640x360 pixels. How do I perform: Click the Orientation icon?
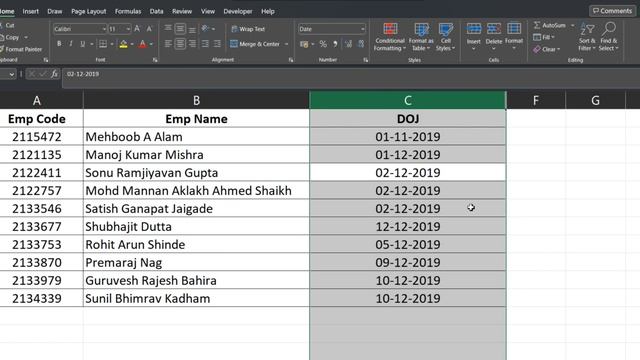click(205, 29)
